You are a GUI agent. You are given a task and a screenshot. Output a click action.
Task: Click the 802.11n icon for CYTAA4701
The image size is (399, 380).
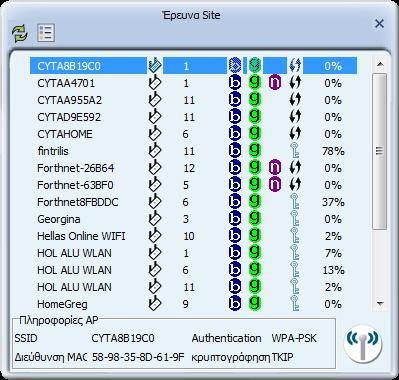(275, 83)
